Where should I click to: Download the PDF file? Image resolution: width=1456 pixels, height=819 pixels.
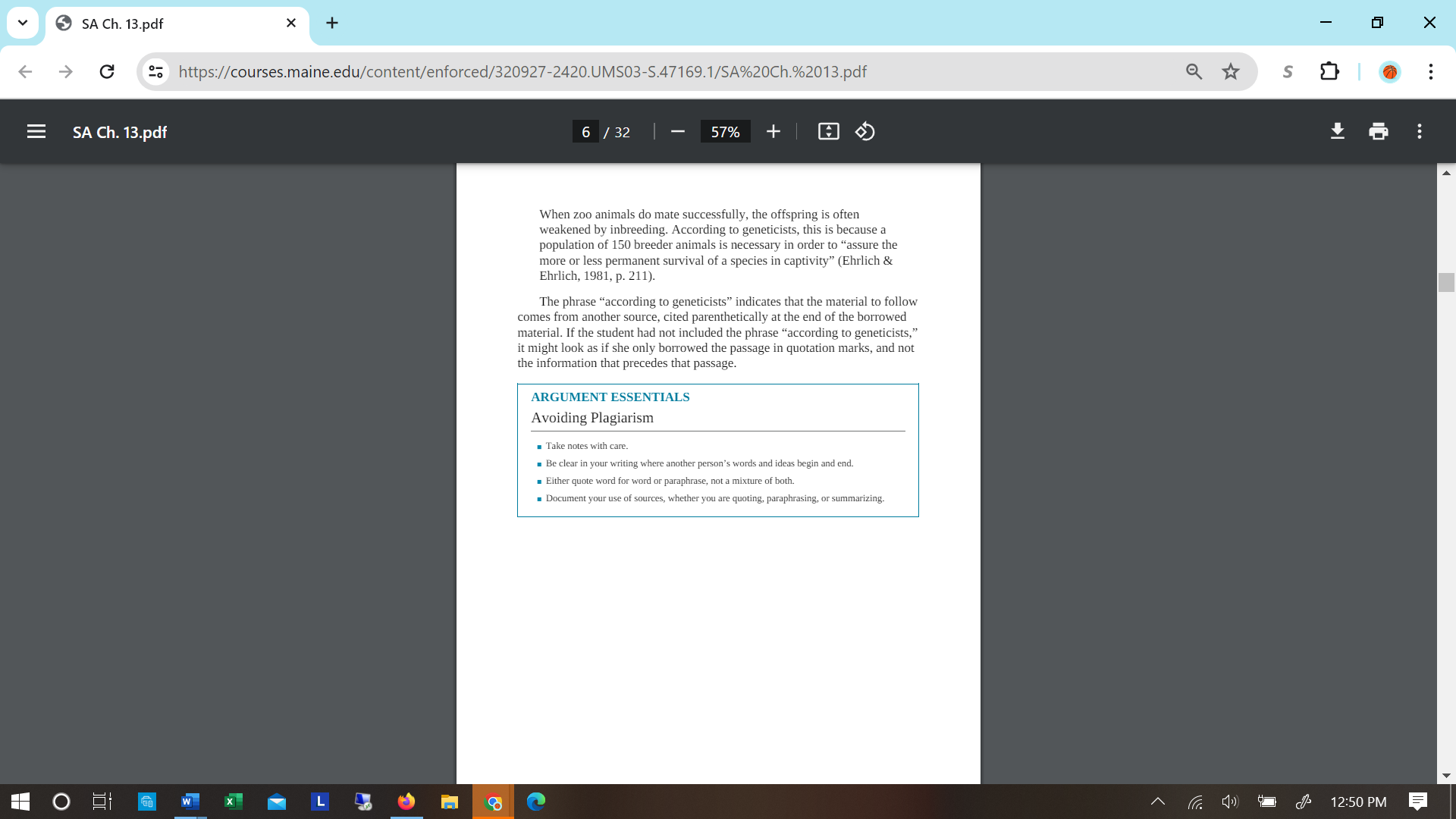[1338, 132]
